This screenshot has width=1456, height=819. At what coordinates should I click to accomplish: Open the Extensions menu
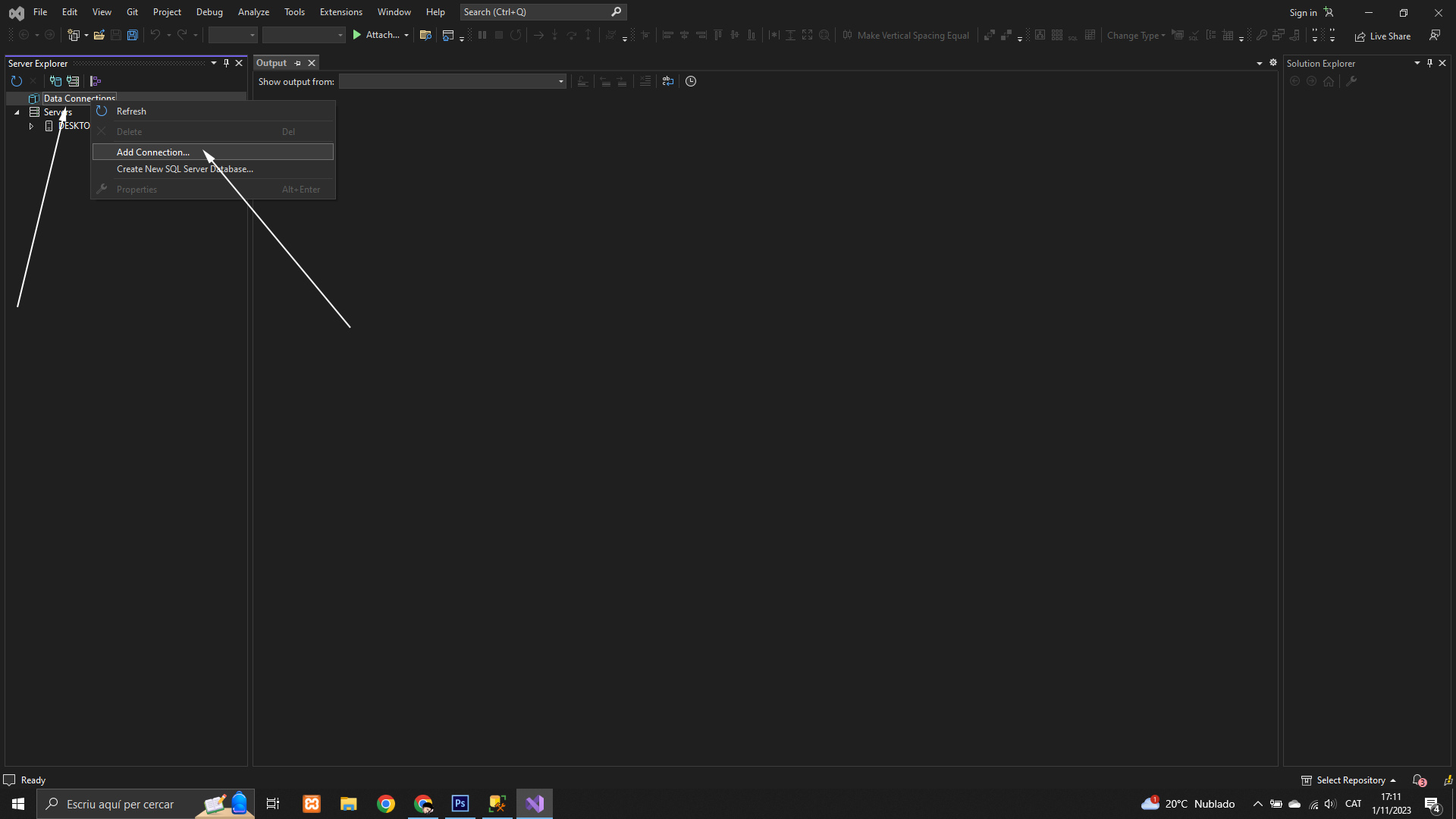[x=340, y=12]
